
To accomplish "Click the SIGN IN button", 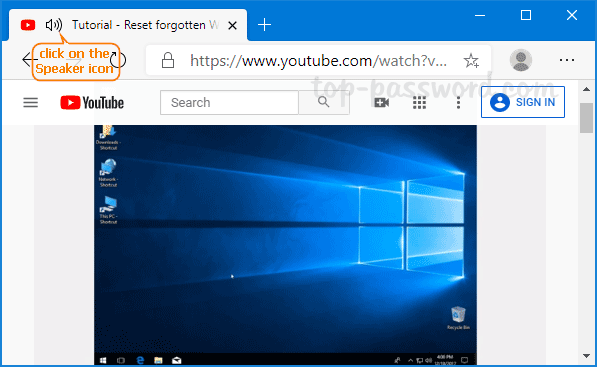I will (523, 102).
